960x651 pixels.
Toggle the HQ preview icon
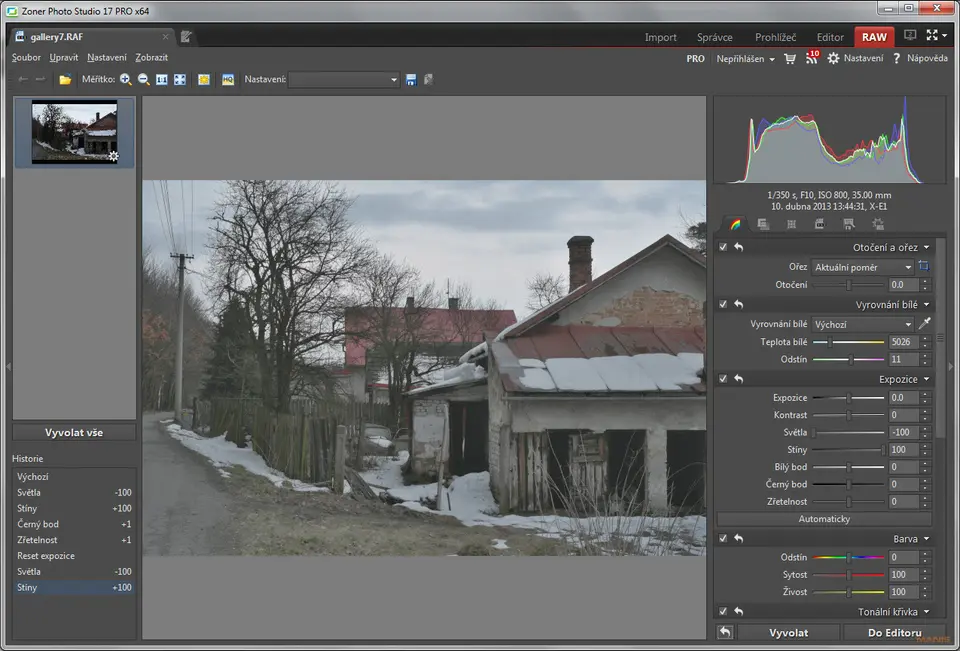(228, 79)
